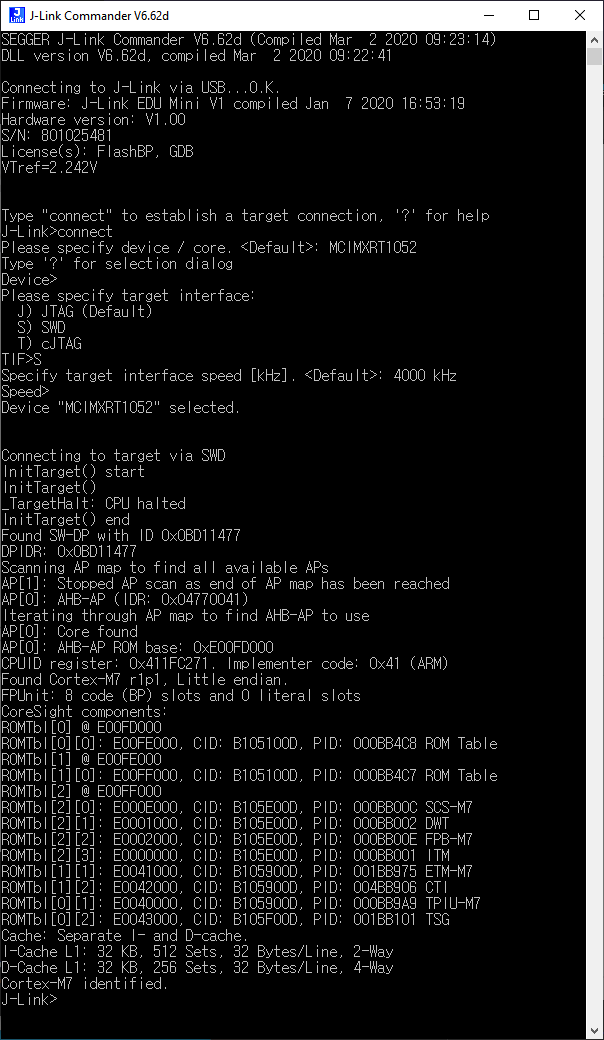The width and height of the screenshot is (604, 1040).
Task: Click the "VTref=2.242V" voltage line
Action: [x=49, y=168]
